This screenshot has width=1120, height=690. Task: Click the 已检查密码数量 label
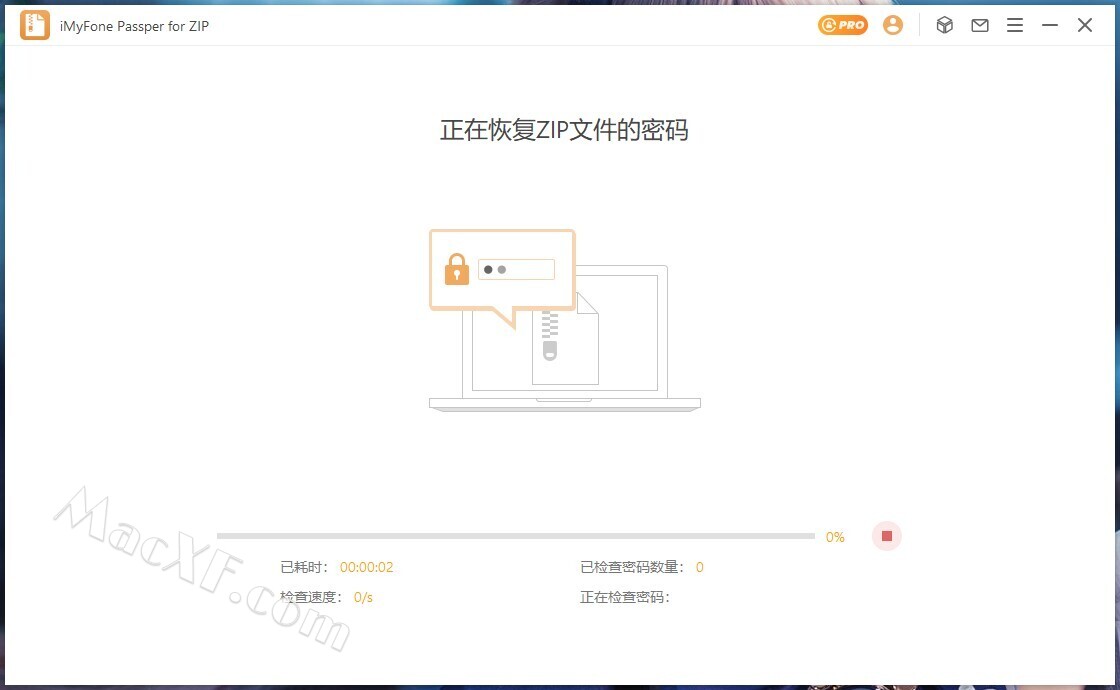click(x=631, y=567)
